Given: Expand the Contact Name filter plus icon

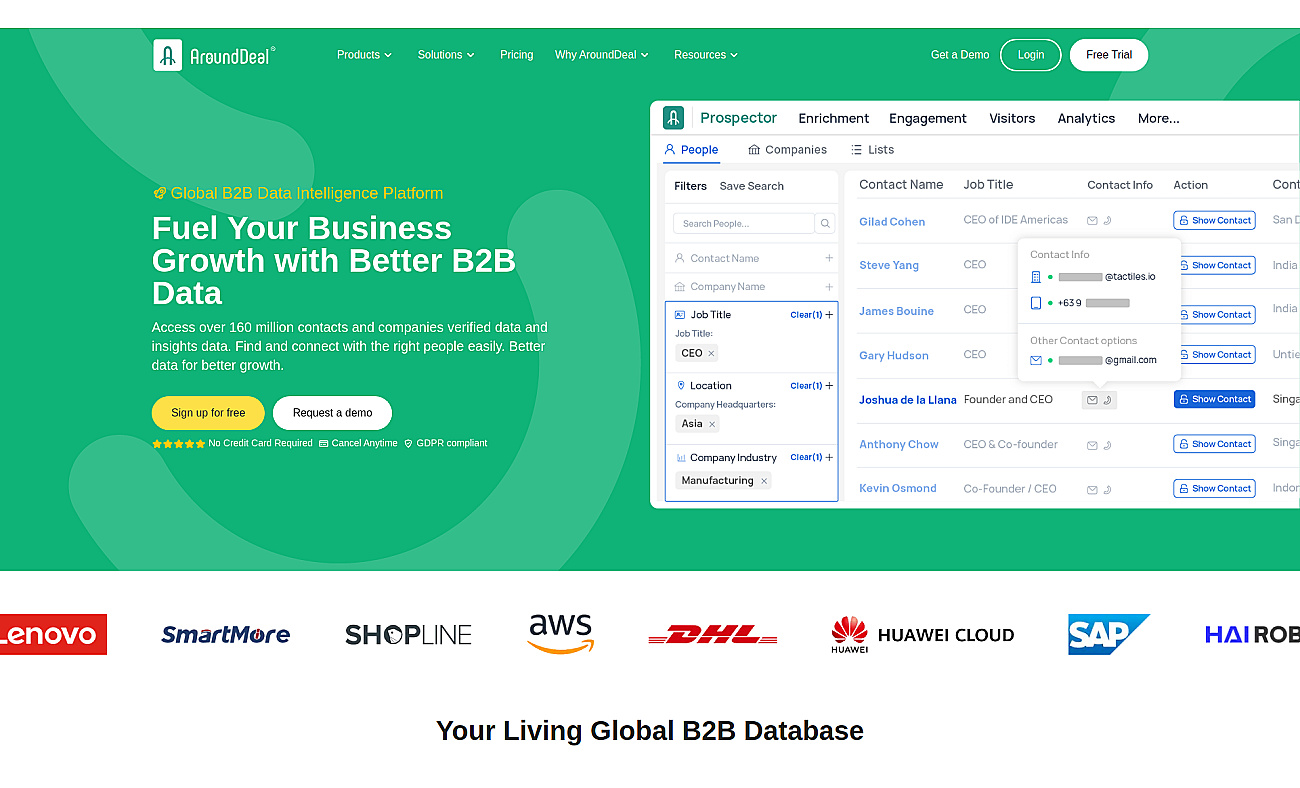Looking at the screenshot, I should tap(829, 258).
